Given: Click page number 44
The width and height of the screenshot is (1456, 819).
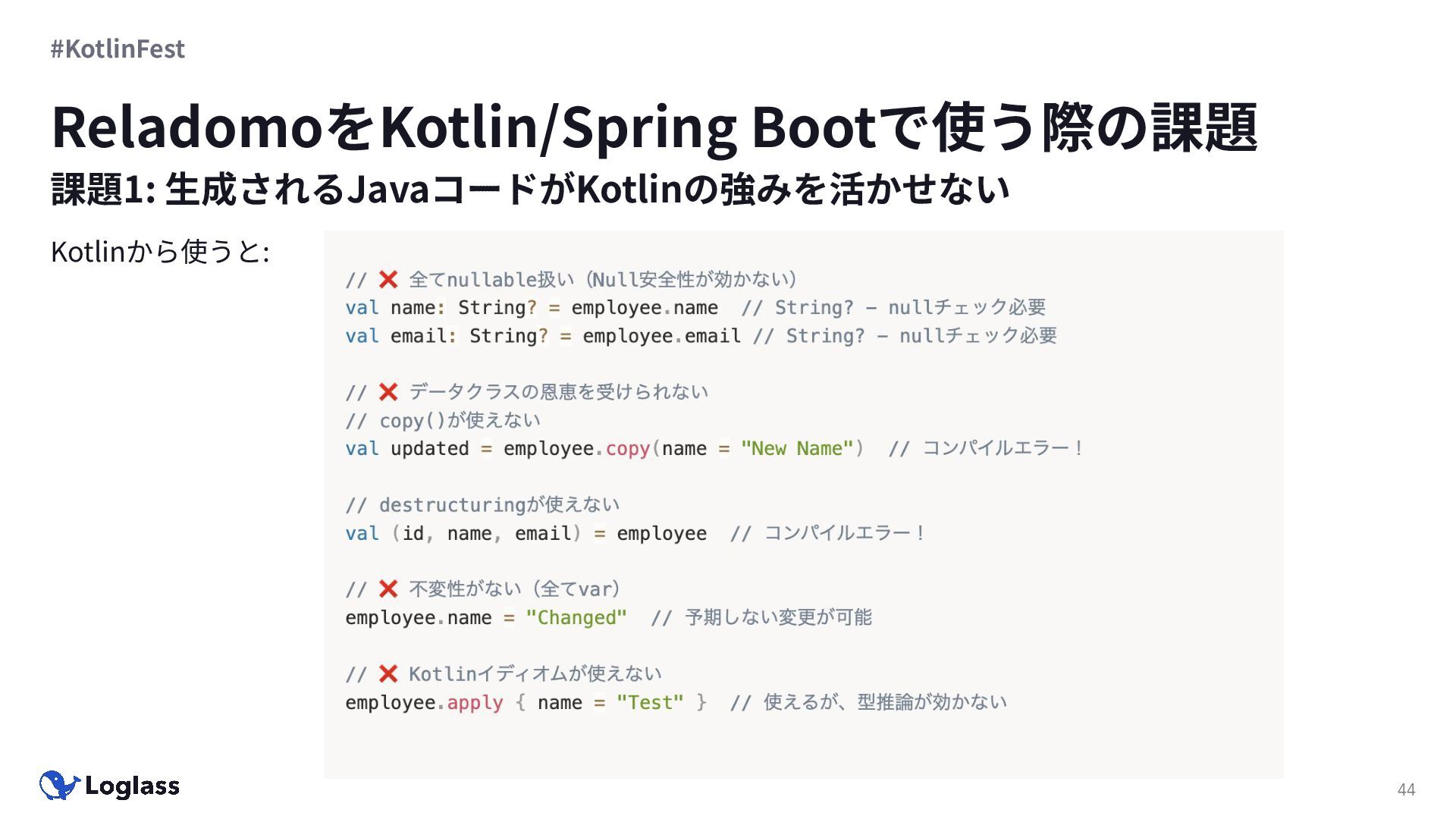Looking at the screenshot, I should coord(1406,789).
